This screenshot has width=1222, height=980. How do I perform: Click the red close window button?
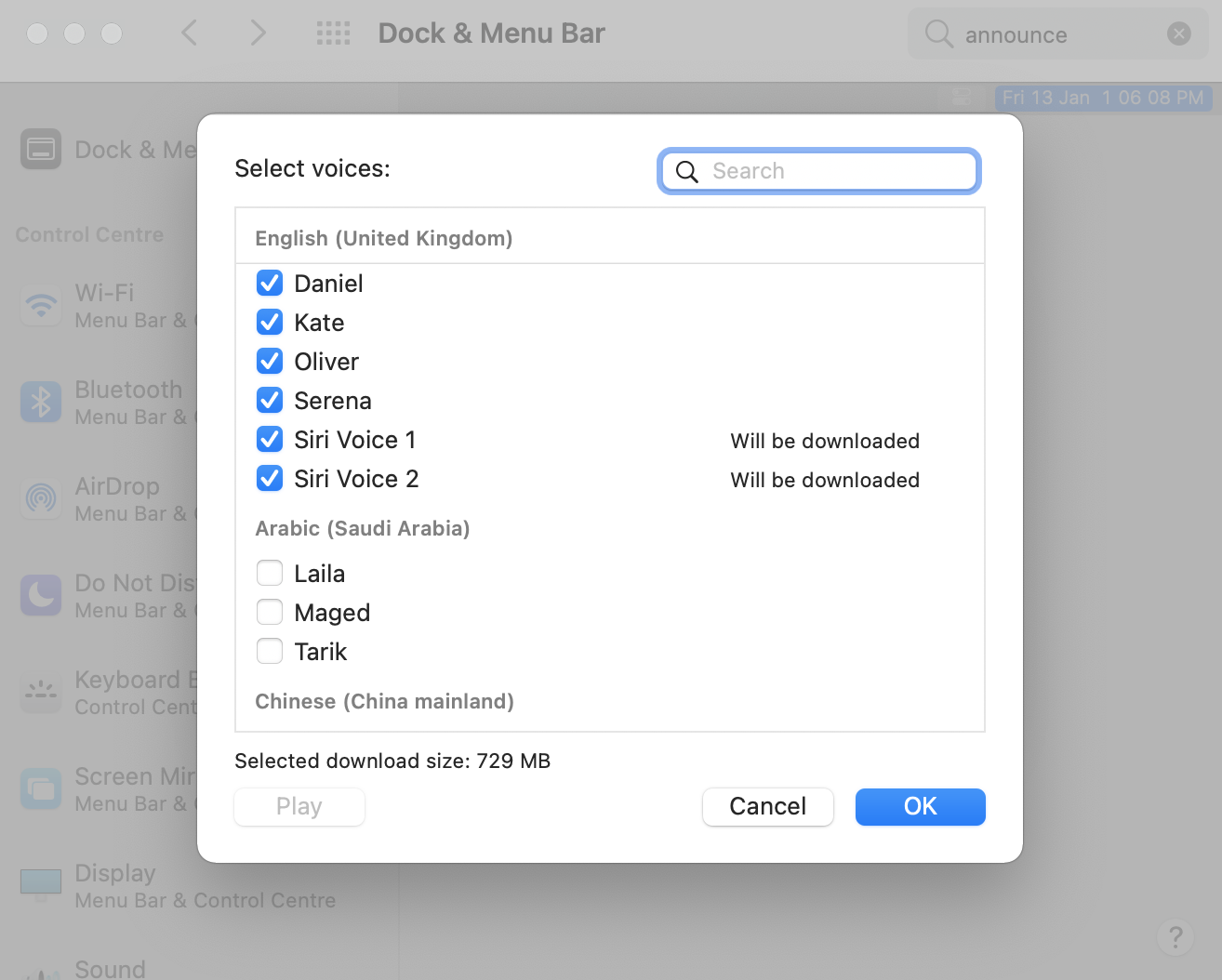click(x=37, y=33)
